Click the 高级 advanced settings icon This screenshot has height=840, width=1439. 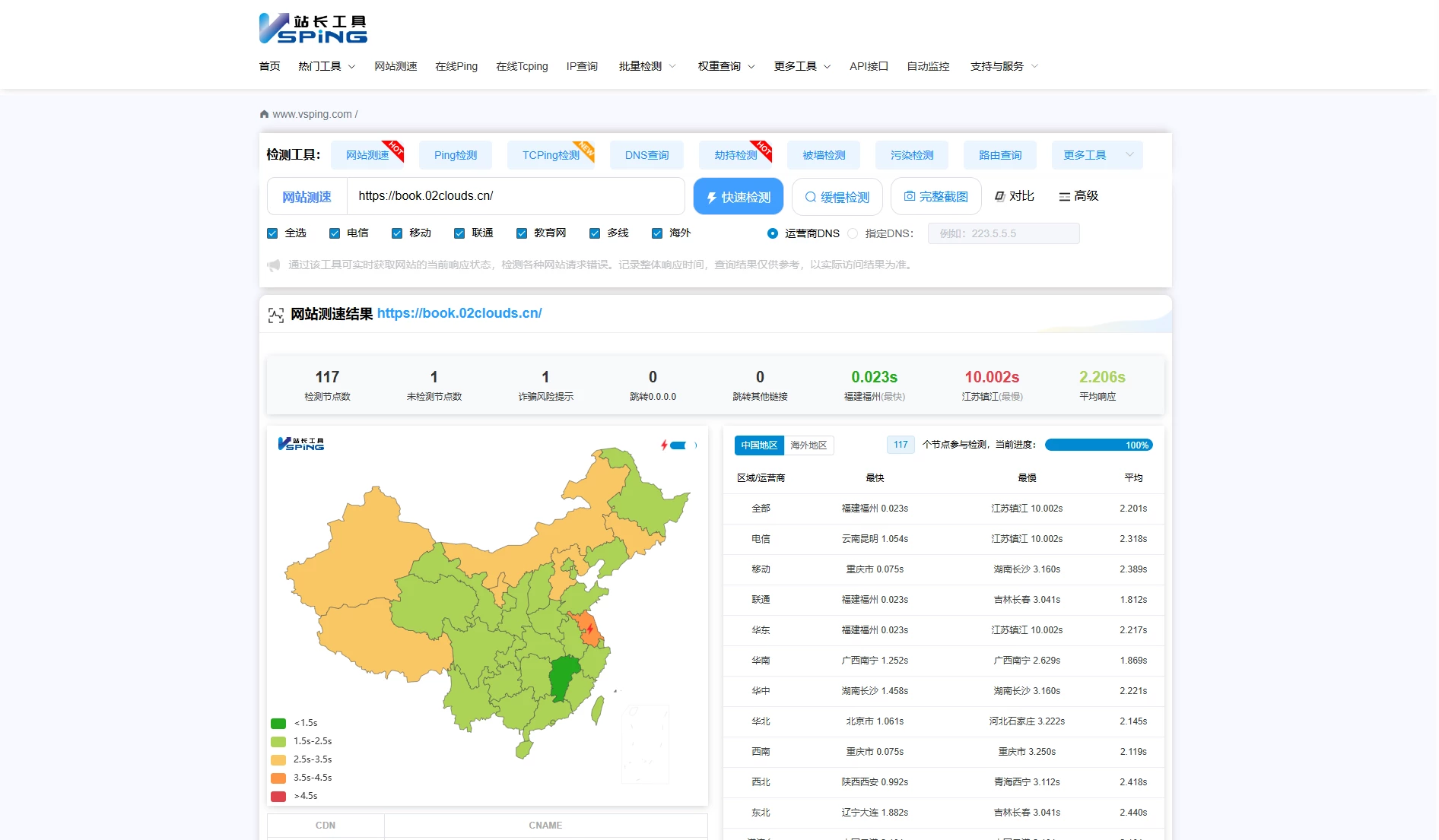click(1064, 197)
